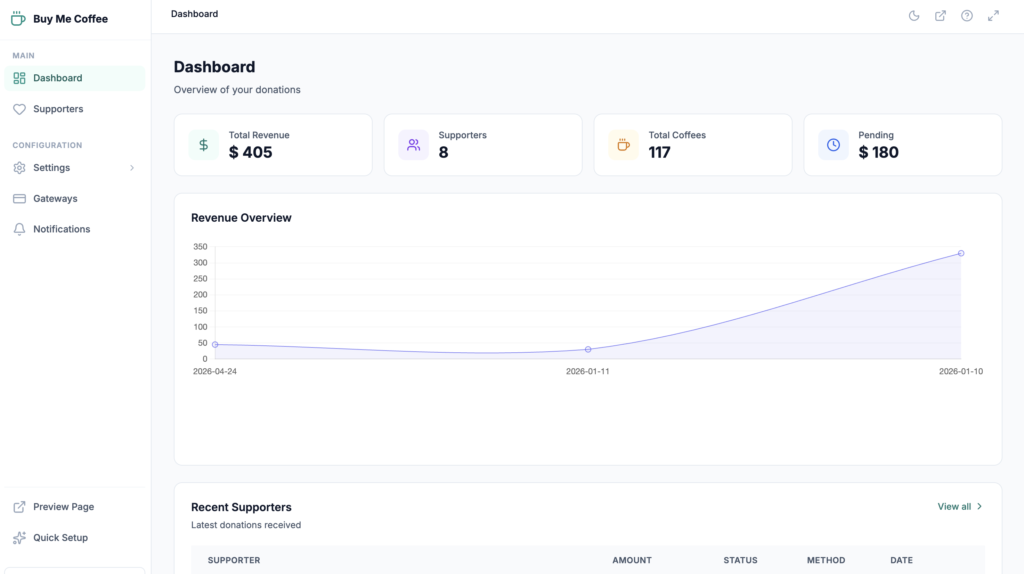Expand the Settings submenu chevron
The height and width of the screenshot is (574, 1024).
pyautogui.click(x=132, y=168)
